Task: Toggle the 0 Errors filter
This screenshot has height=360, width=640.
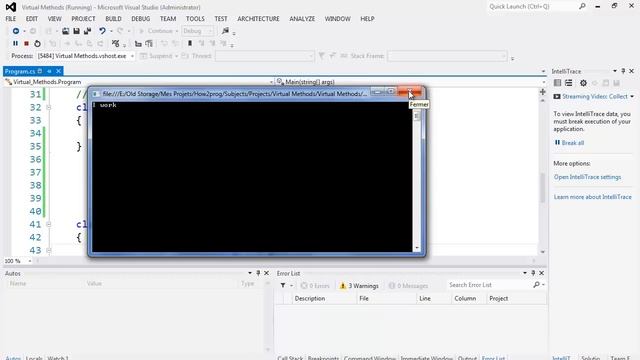Action: [315, 286]
